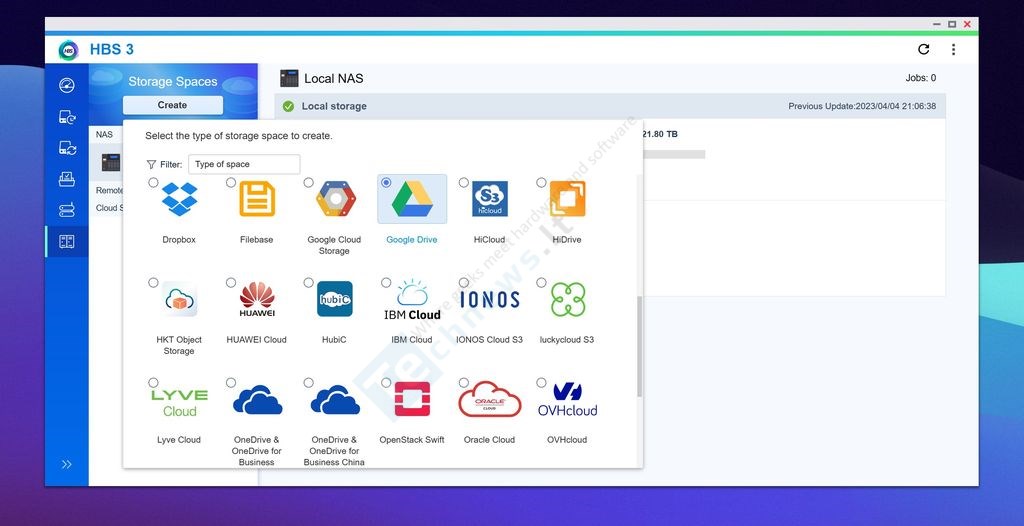1024x526 pixels.
Task: Click the Local storage usage bar
Action: point(674,154)
